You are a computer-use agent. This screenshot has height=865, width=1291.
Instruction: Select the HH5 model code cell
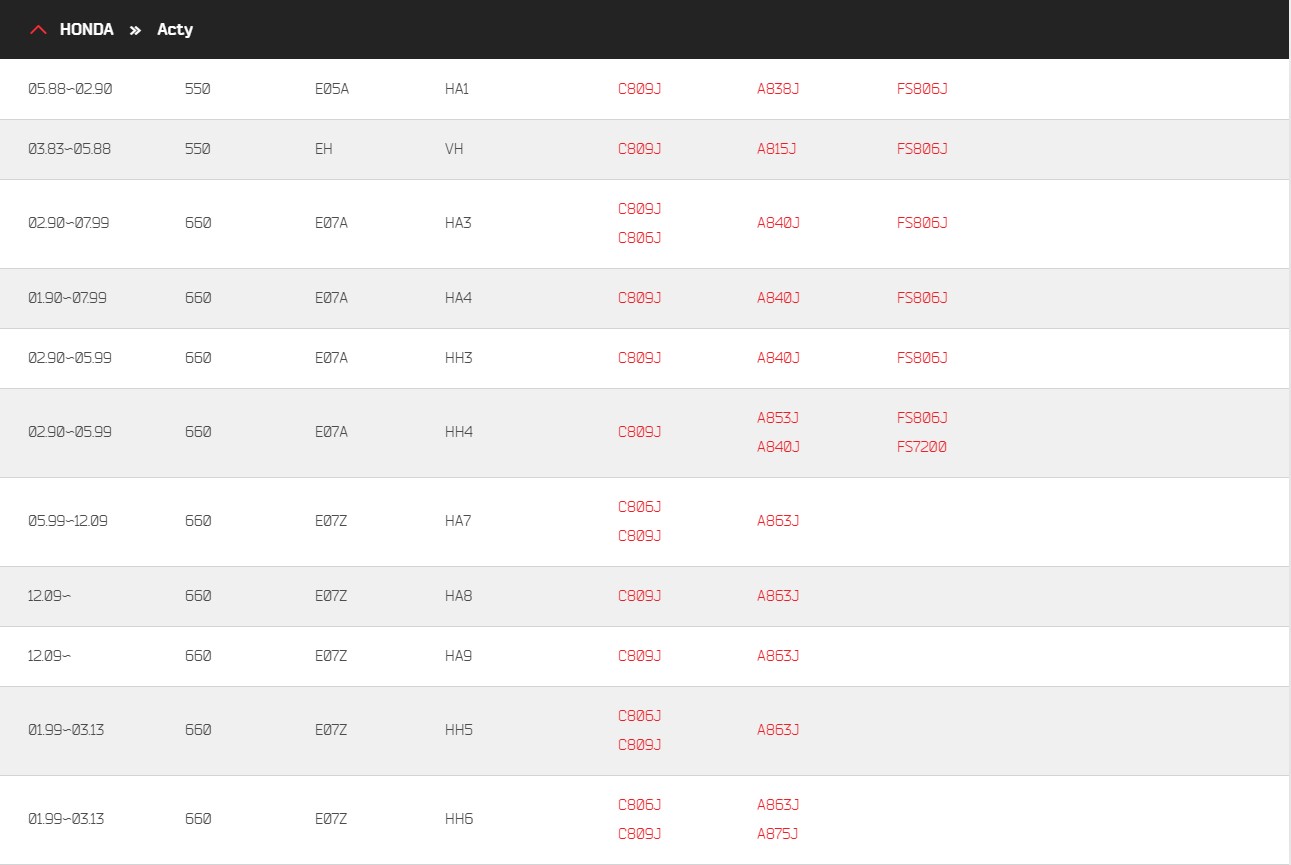(459, 730)
